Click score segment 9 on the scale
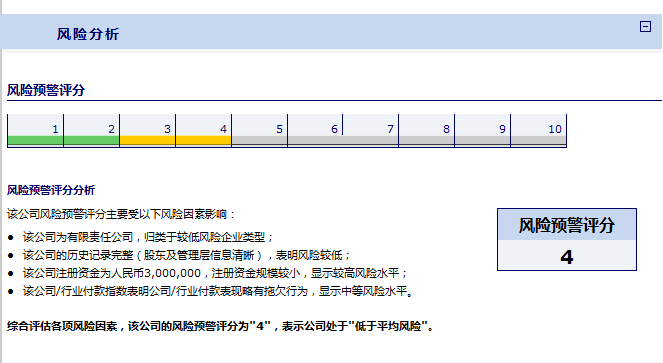Screen dimensions: 663x363 pyautogui.click(x=483, y=130)
